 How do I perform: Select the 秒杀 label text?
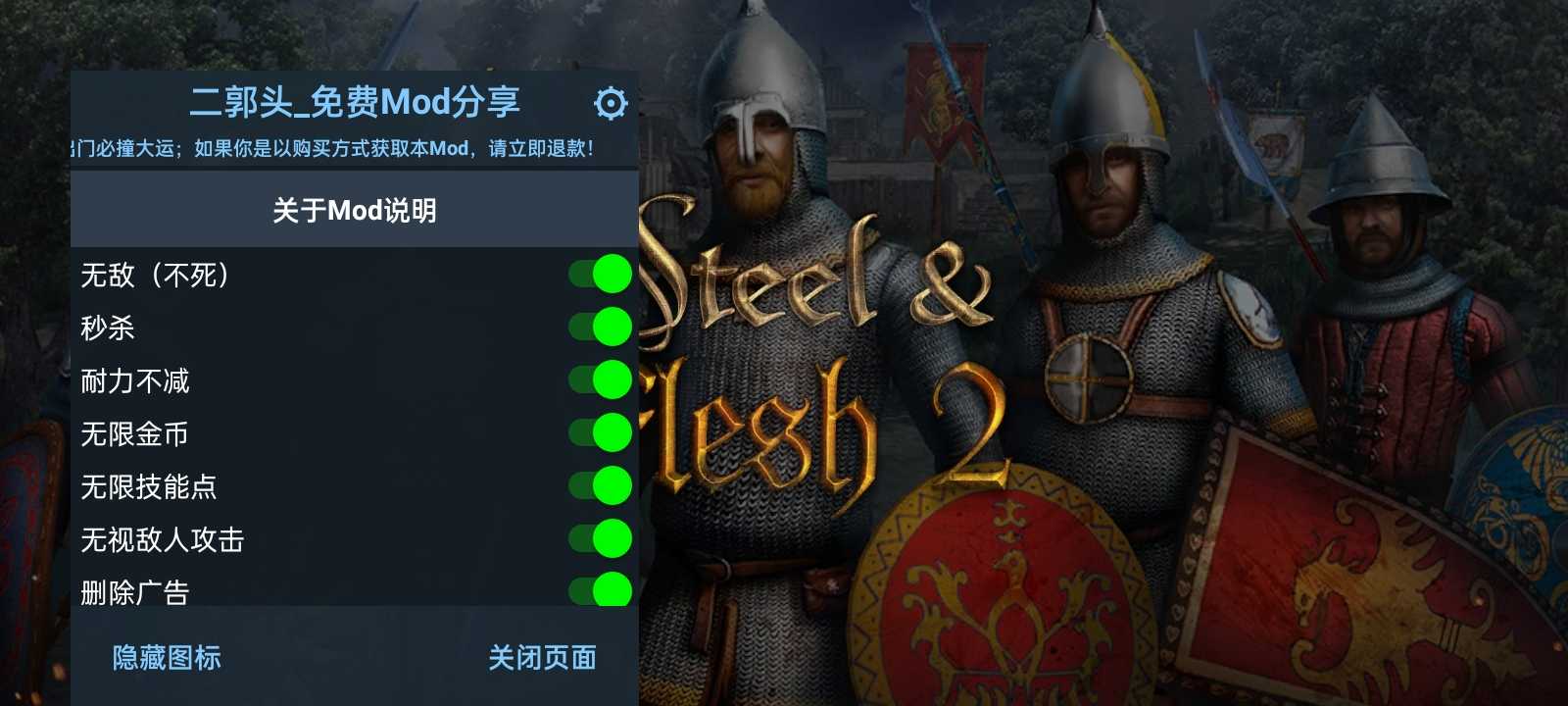(108, 328)
